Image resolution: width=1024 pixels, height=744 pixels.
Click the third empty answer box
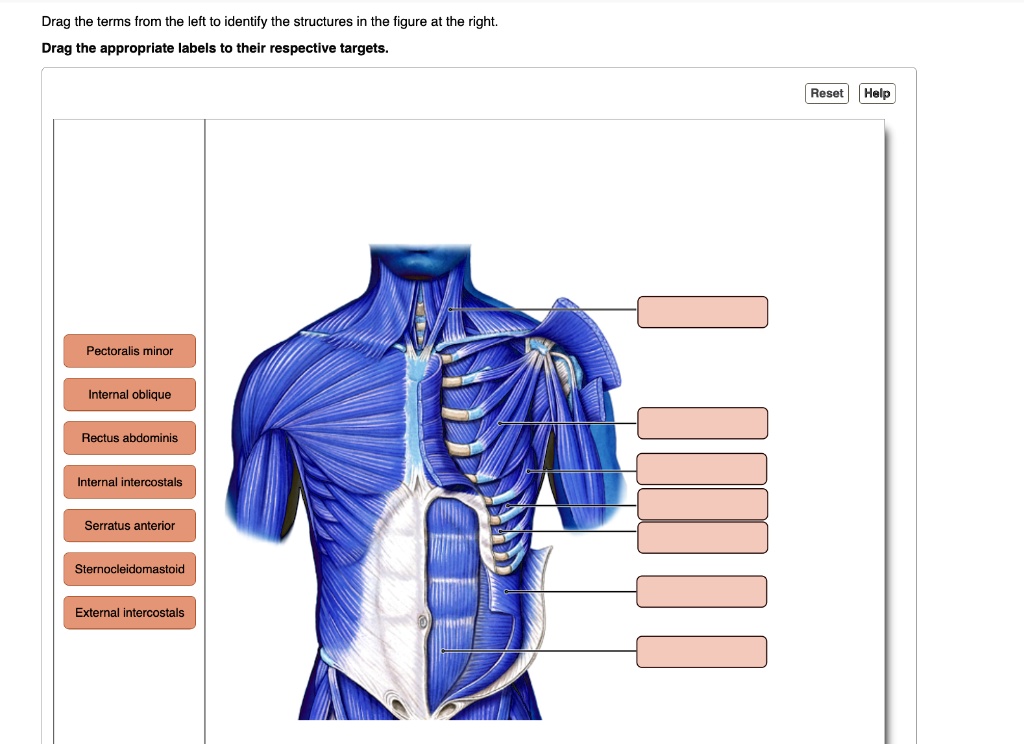(x=702, y=468)
